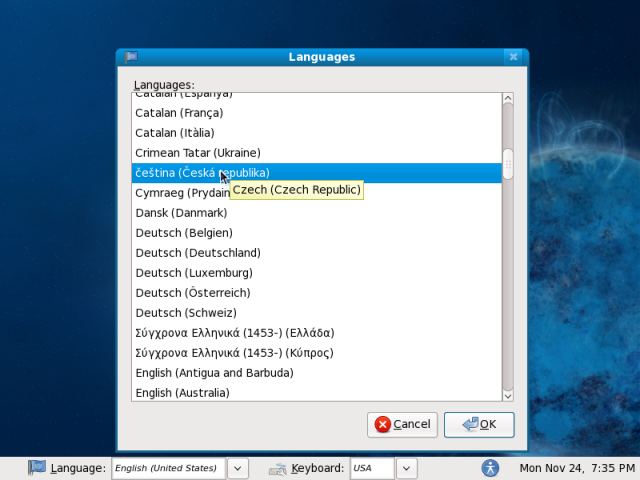This screenshot has width=640, height=480.
Task: Close the Languages dialog window
Action: pos(513,57)
